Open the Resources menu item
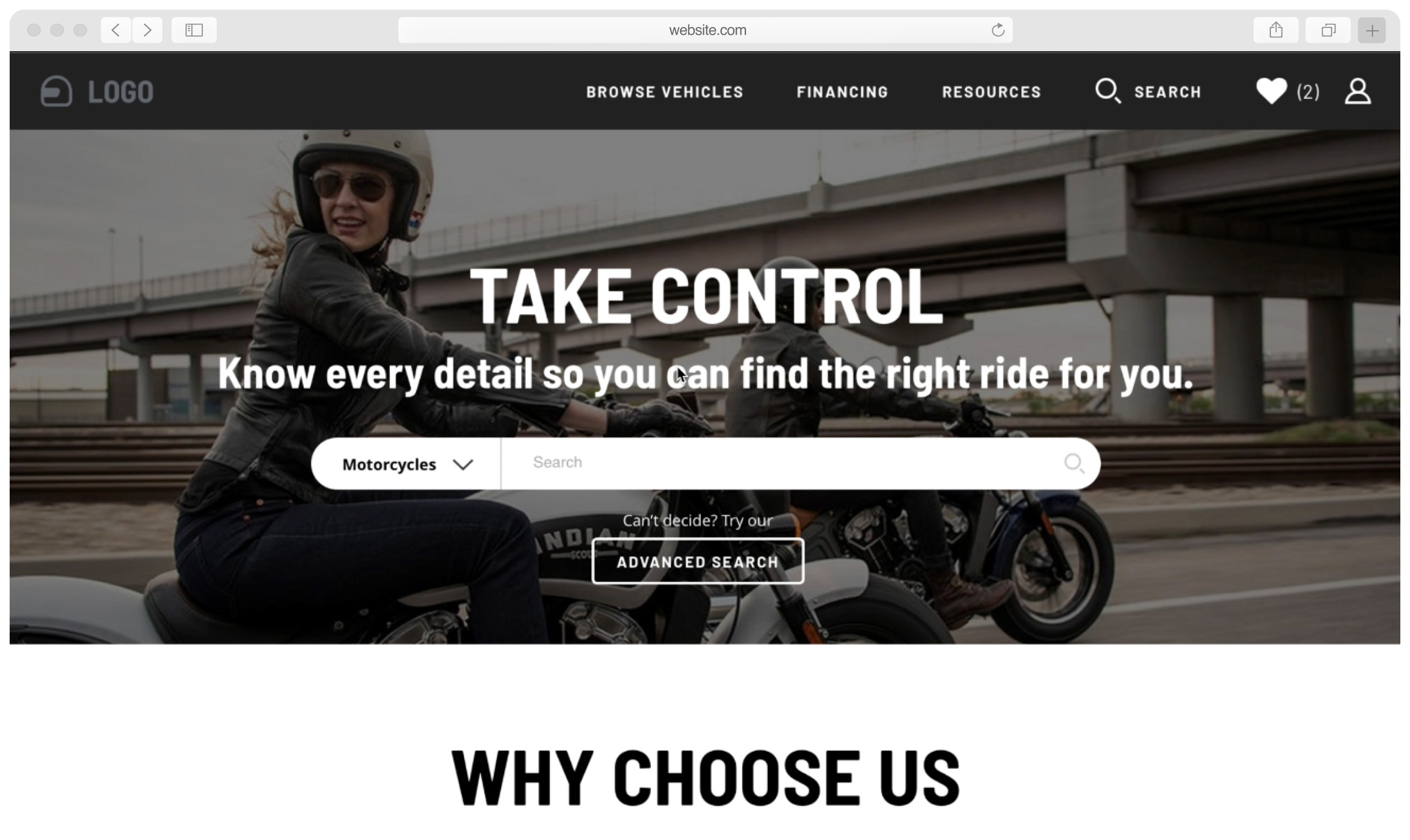 pyautogui.click(x=991, y=92)
